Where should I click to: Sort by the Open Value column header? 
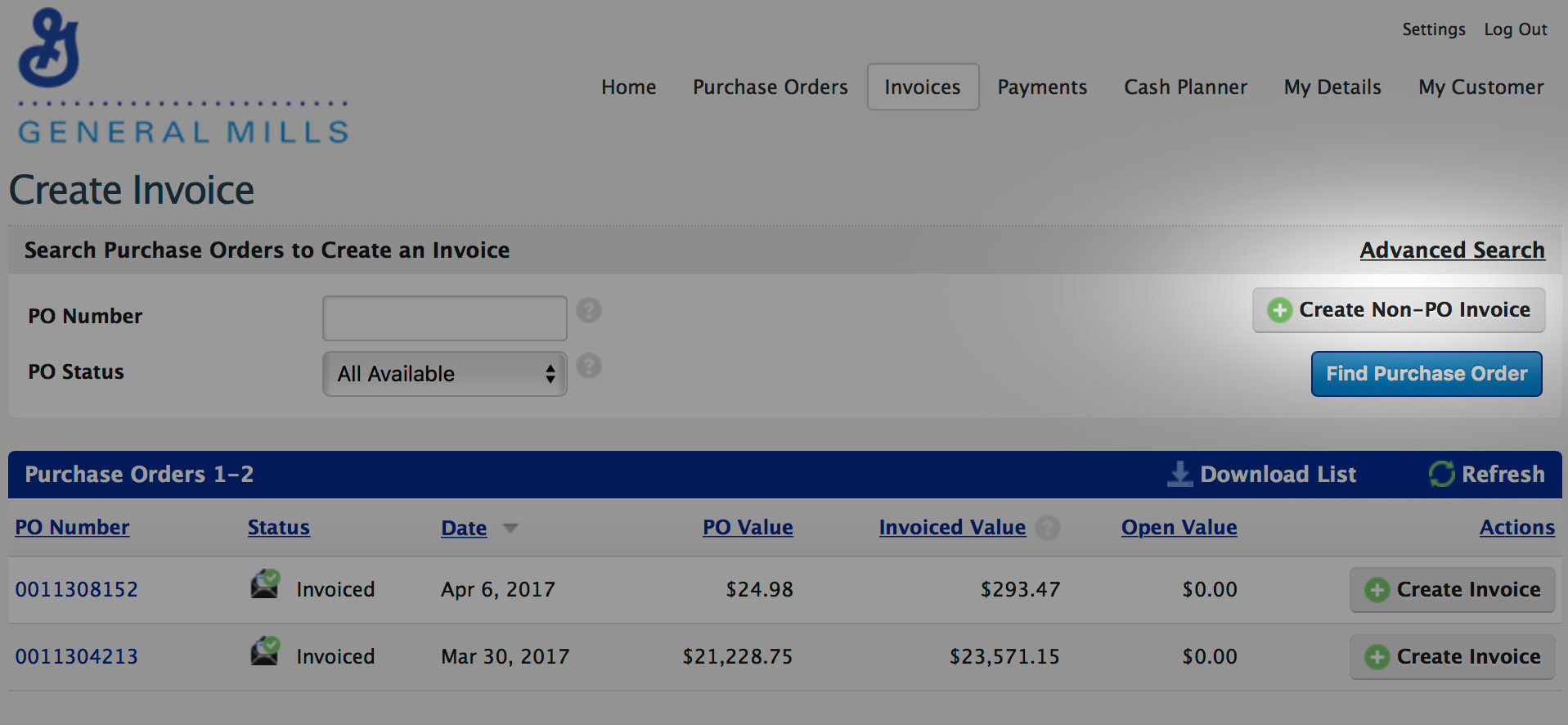point(1179,528)
